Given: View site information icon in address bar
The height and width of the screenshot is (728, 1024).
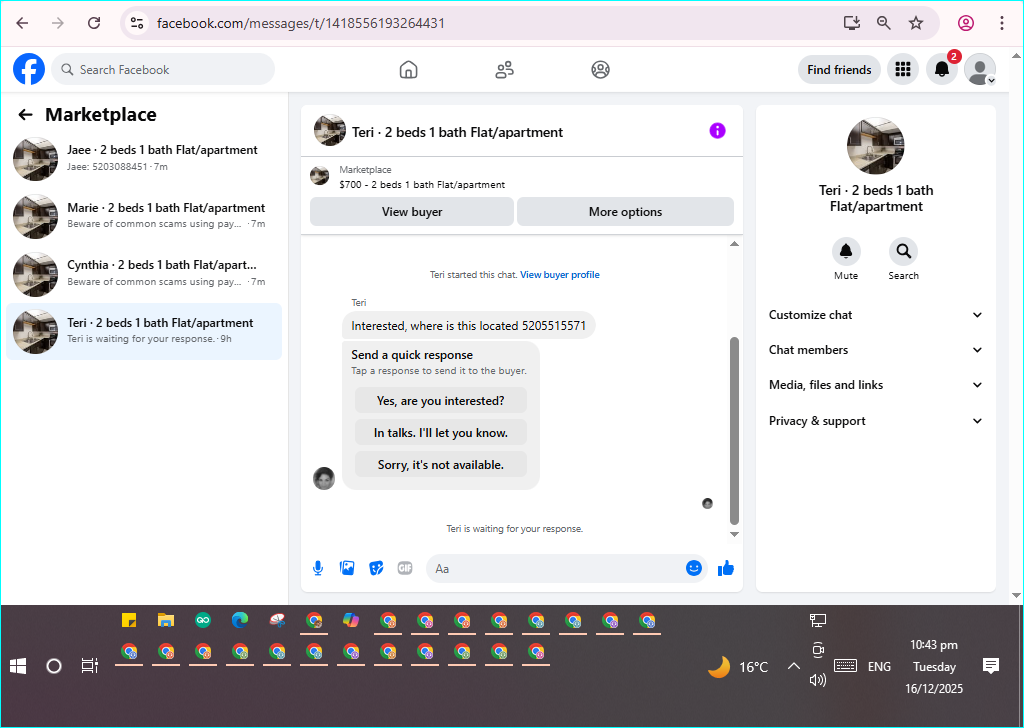Looking at the screenshot, I should [136, 24].
